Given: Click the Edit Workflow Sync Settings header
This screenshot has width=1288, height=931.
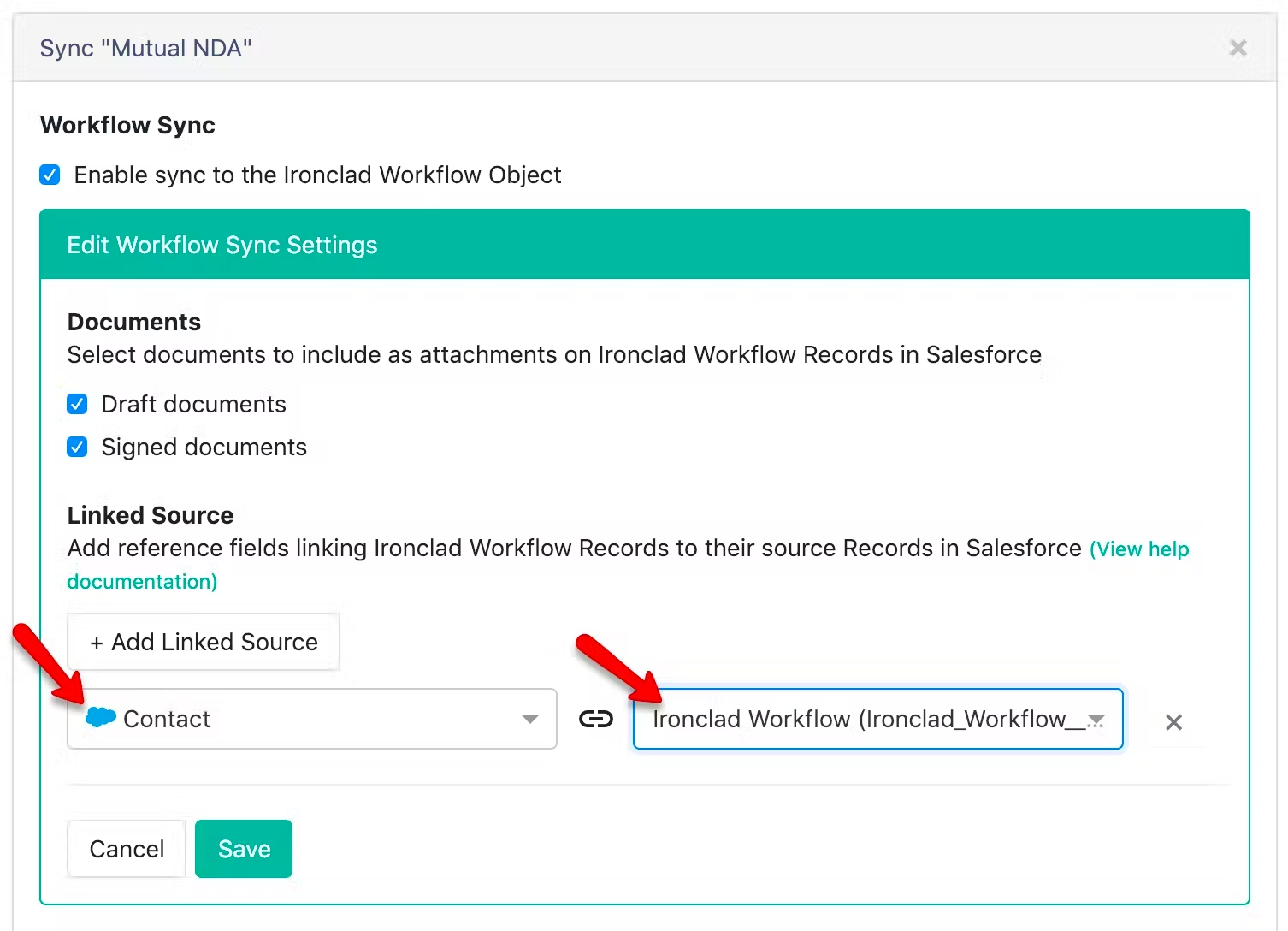Looking at the screenshot, I should (645, 245).
